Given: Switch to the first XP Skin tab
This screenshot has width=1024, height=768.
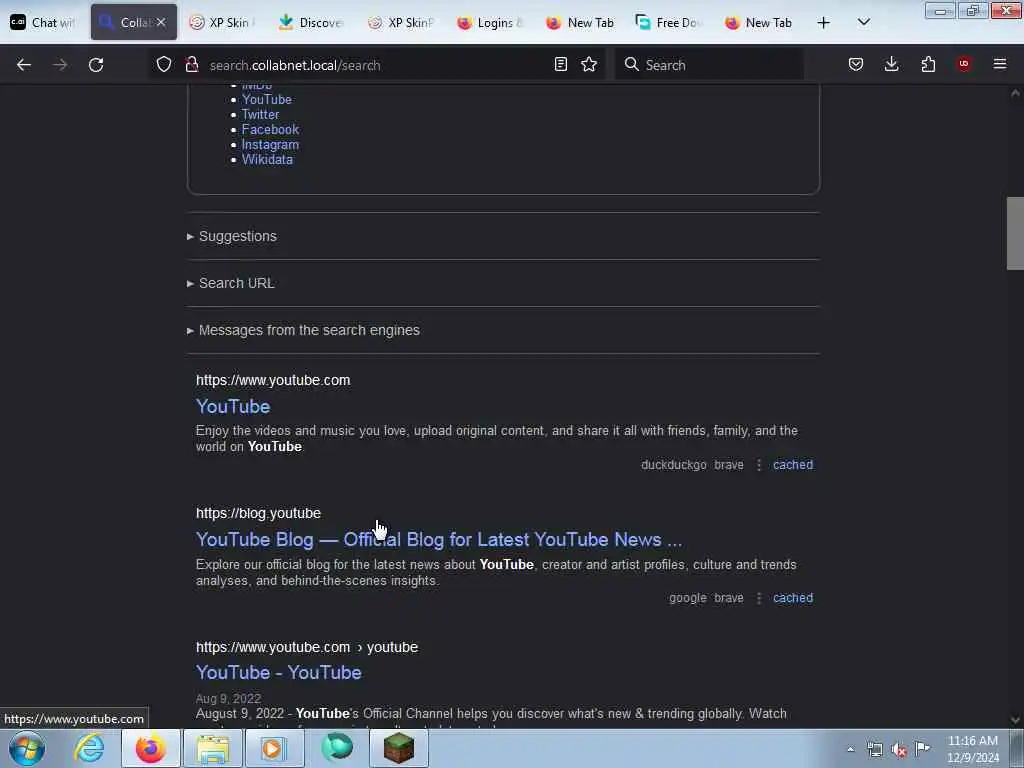Looking at the screenshot, I should [x=222, y=22].
